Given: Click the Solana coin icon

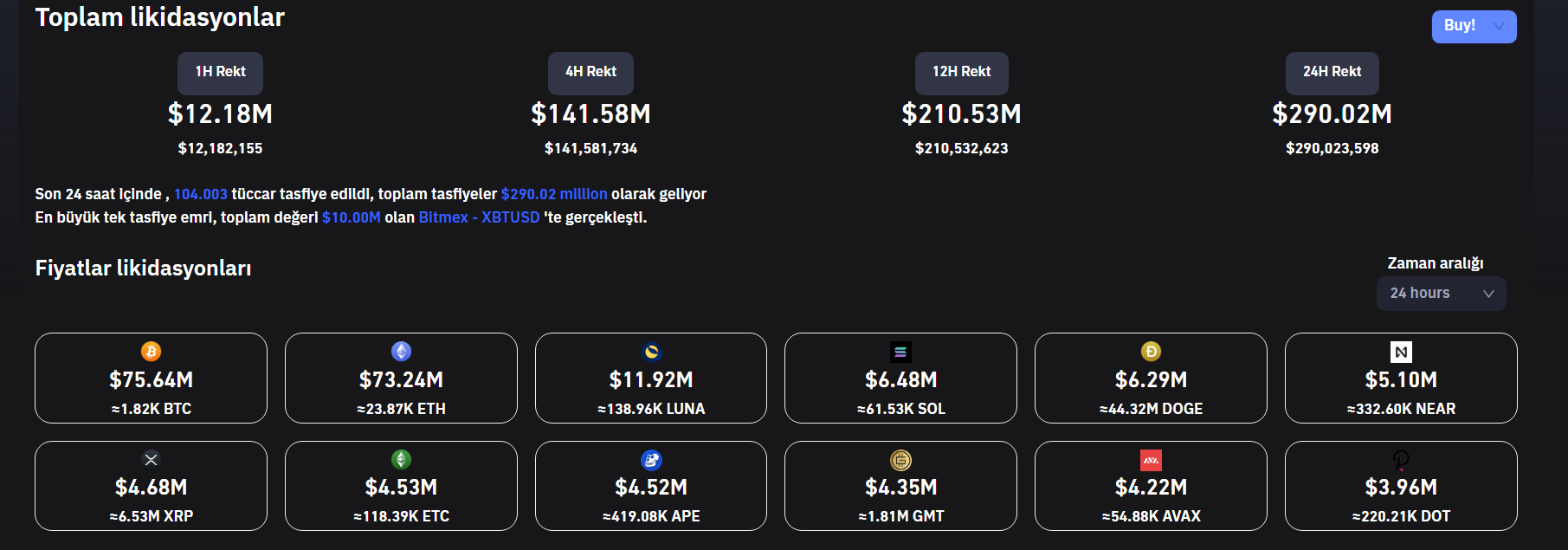Looking at the screenshot, I should pos(900,352).
